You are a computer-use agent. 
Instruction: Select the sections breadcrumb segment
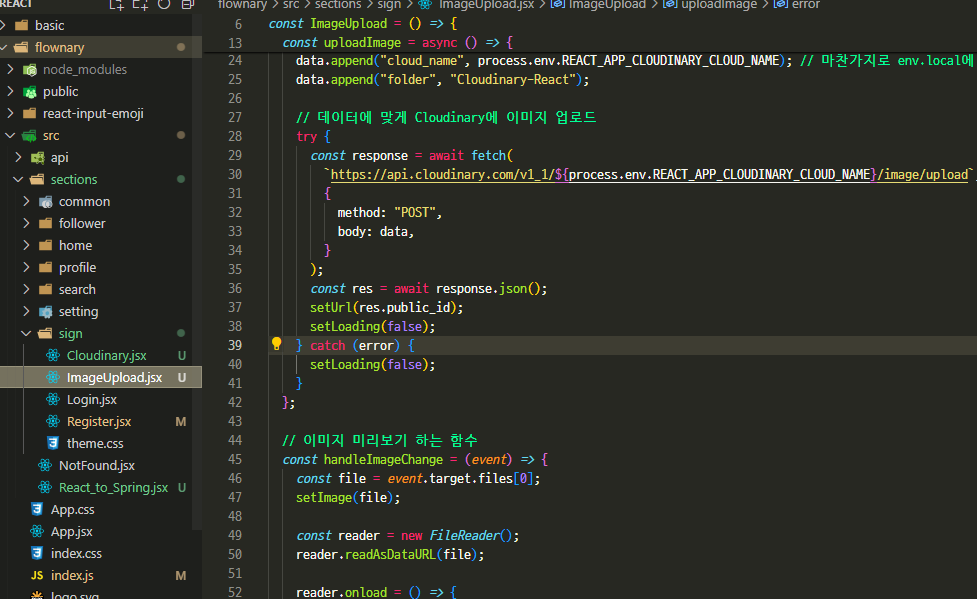338,4
